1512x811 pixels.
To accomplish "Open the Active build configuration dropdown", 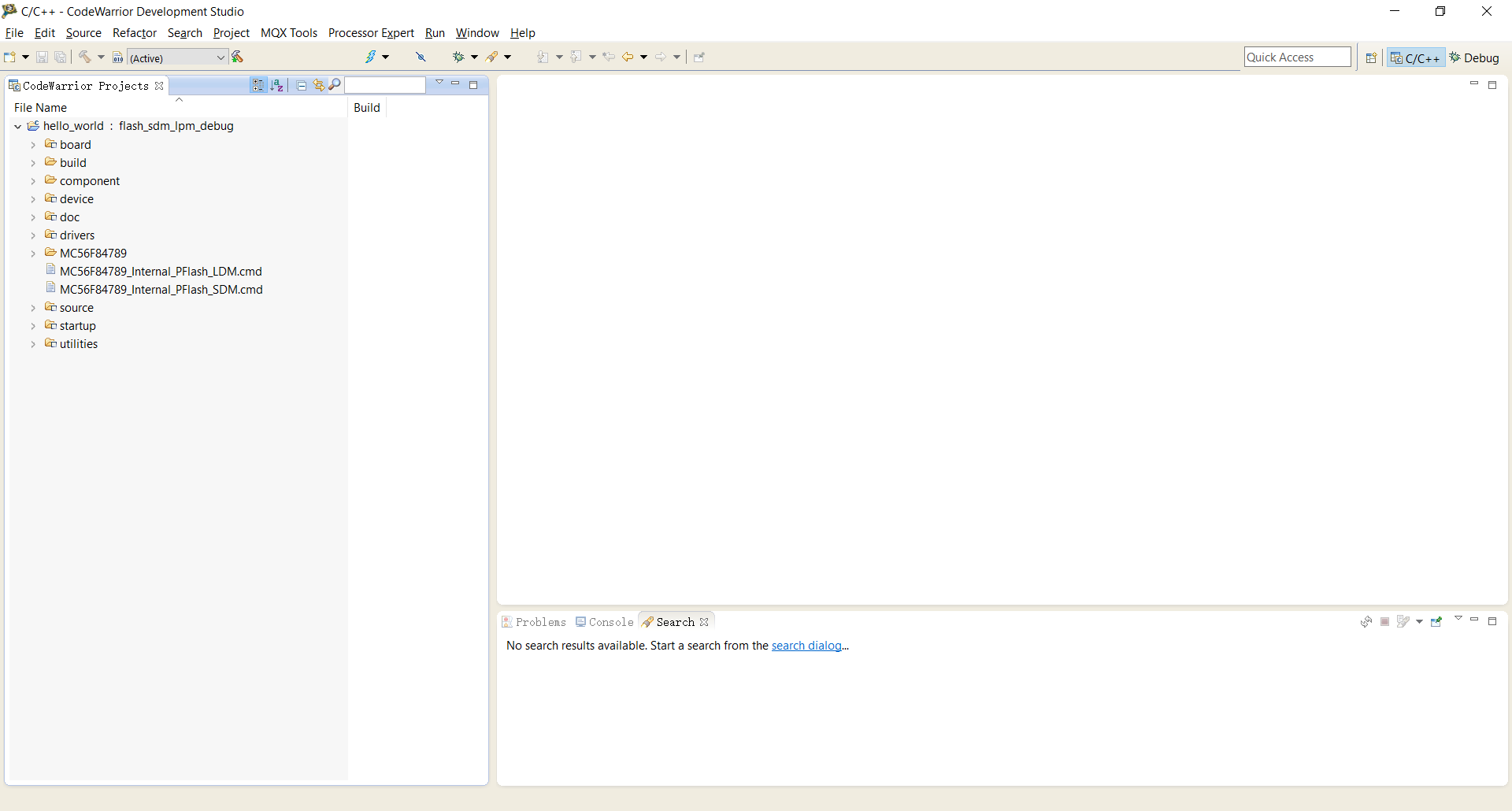I will click(177, 57).
